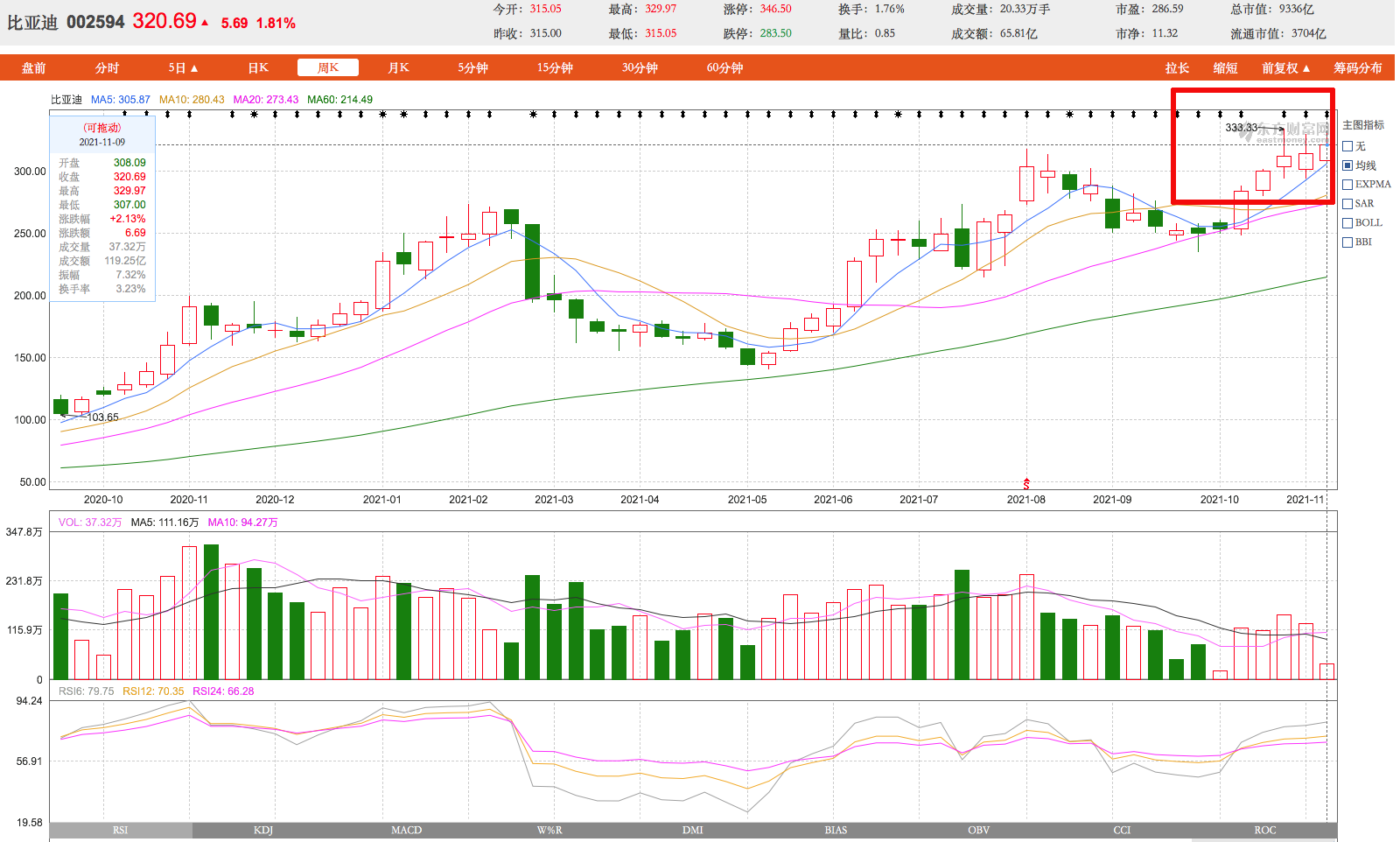Toggle the 均线 moving average checkbox
This screenshot has height=842, width=1400.
[x=1347, y=165]
